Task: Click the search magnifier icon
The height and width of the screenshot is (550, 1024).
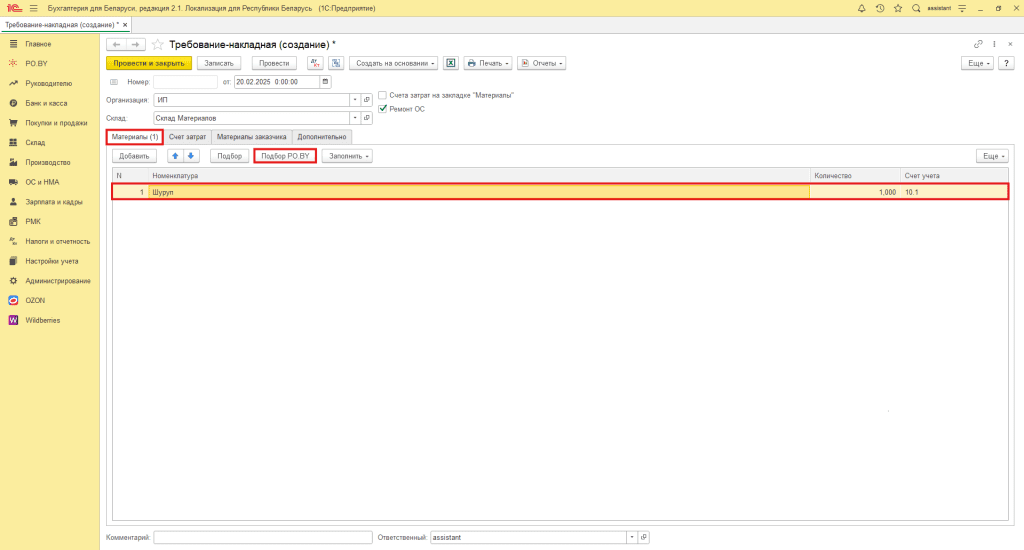Action: [916, 8]
